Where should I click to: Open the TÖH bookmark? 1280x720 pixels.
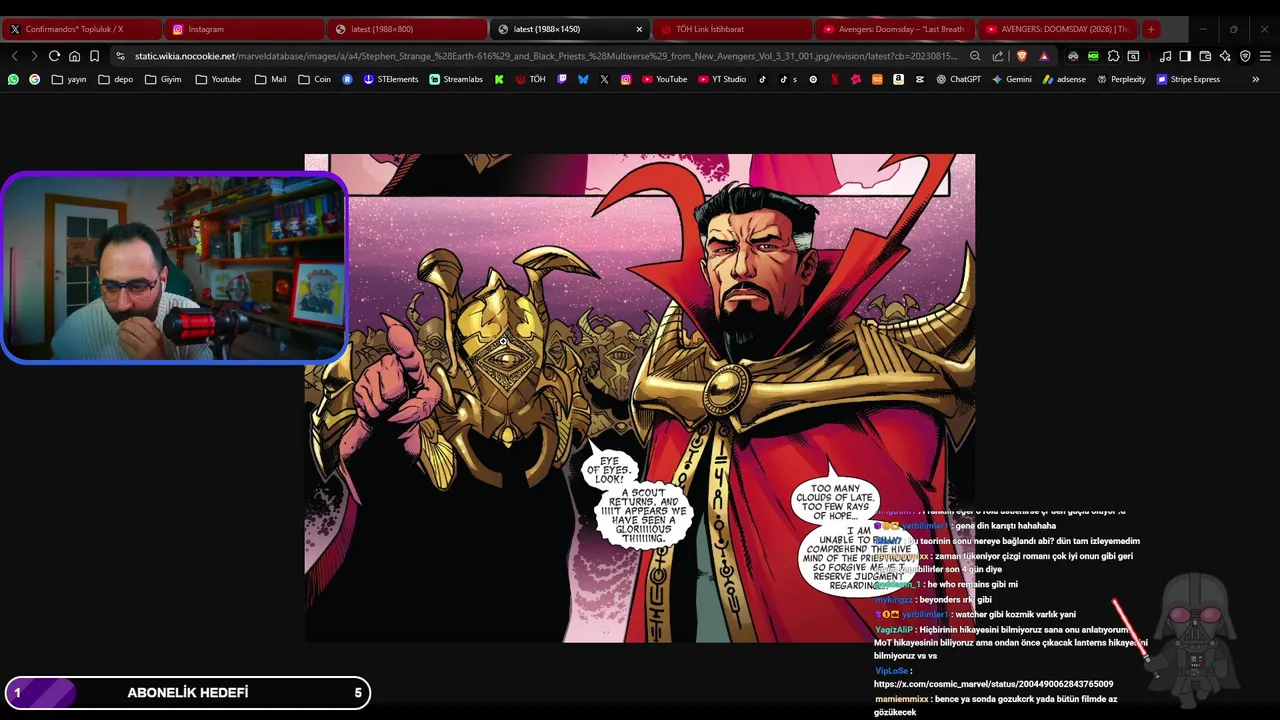click(x=531, y=79)
